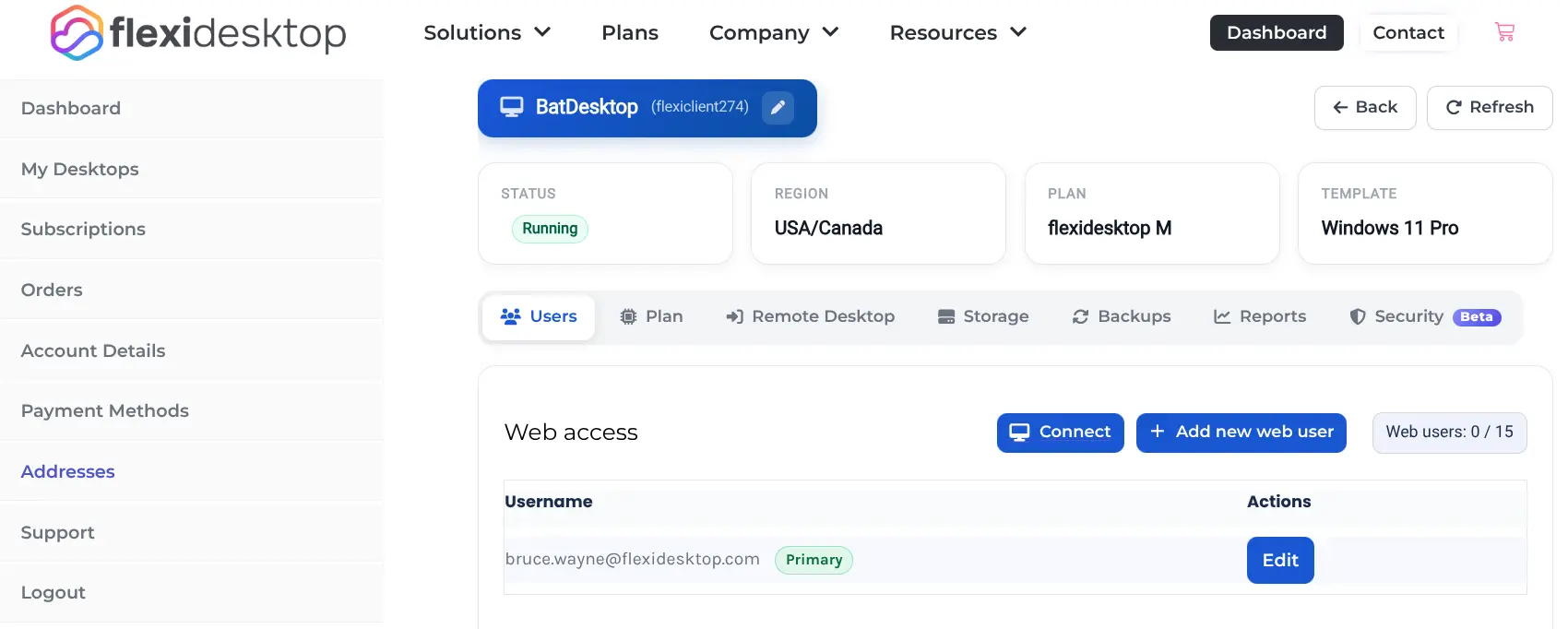Switch to the Plan tab

coord(651,316)
